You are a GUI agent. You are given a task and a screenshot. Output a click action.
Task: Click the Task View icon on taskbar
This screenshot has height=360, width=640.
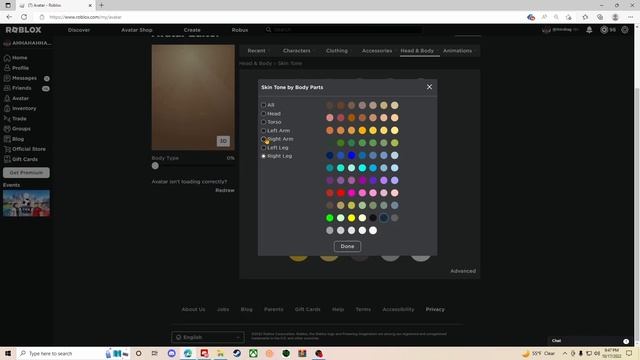155,353
